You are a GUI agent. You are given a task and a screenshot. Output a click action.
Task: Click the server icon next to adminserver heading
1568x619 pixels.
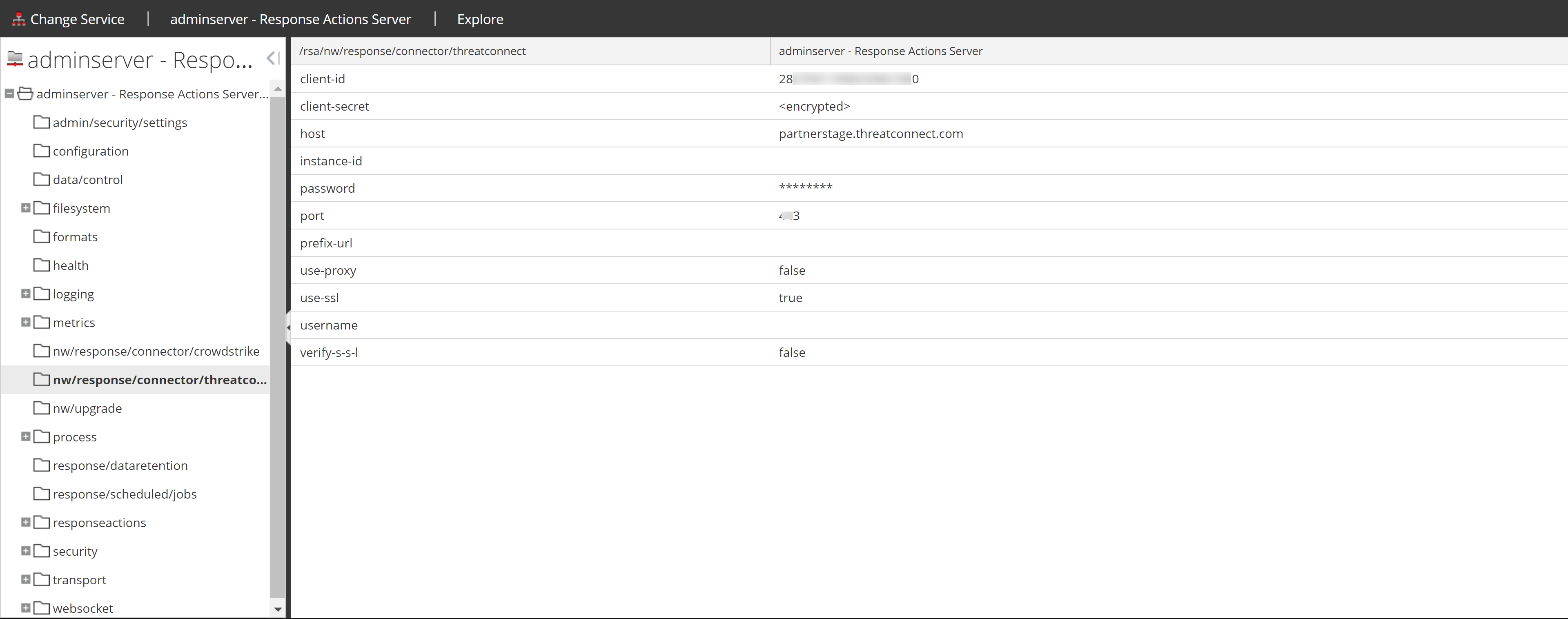coord(15,59)
